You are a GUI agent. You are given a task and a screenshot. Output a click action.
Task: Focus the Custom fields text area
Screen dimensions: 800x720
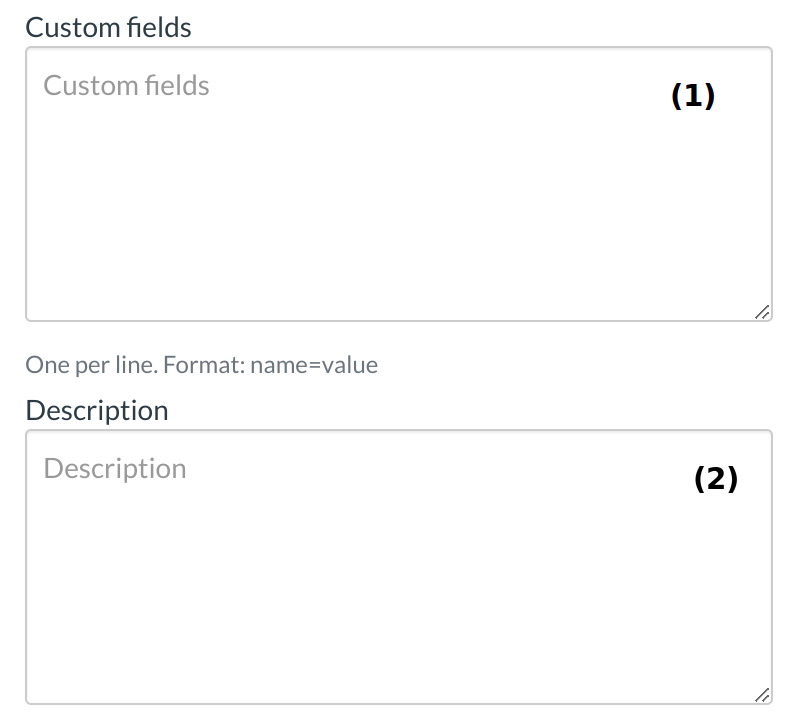click(x=398, y=200)
